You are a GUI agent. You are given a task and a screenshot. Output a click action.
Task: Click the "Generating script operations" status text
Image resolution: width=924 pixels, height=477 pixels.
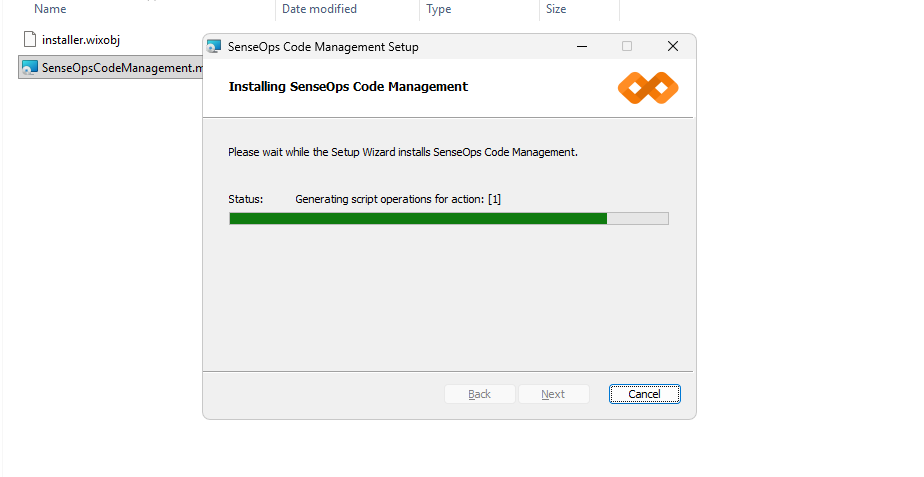(x=398, y=199)
